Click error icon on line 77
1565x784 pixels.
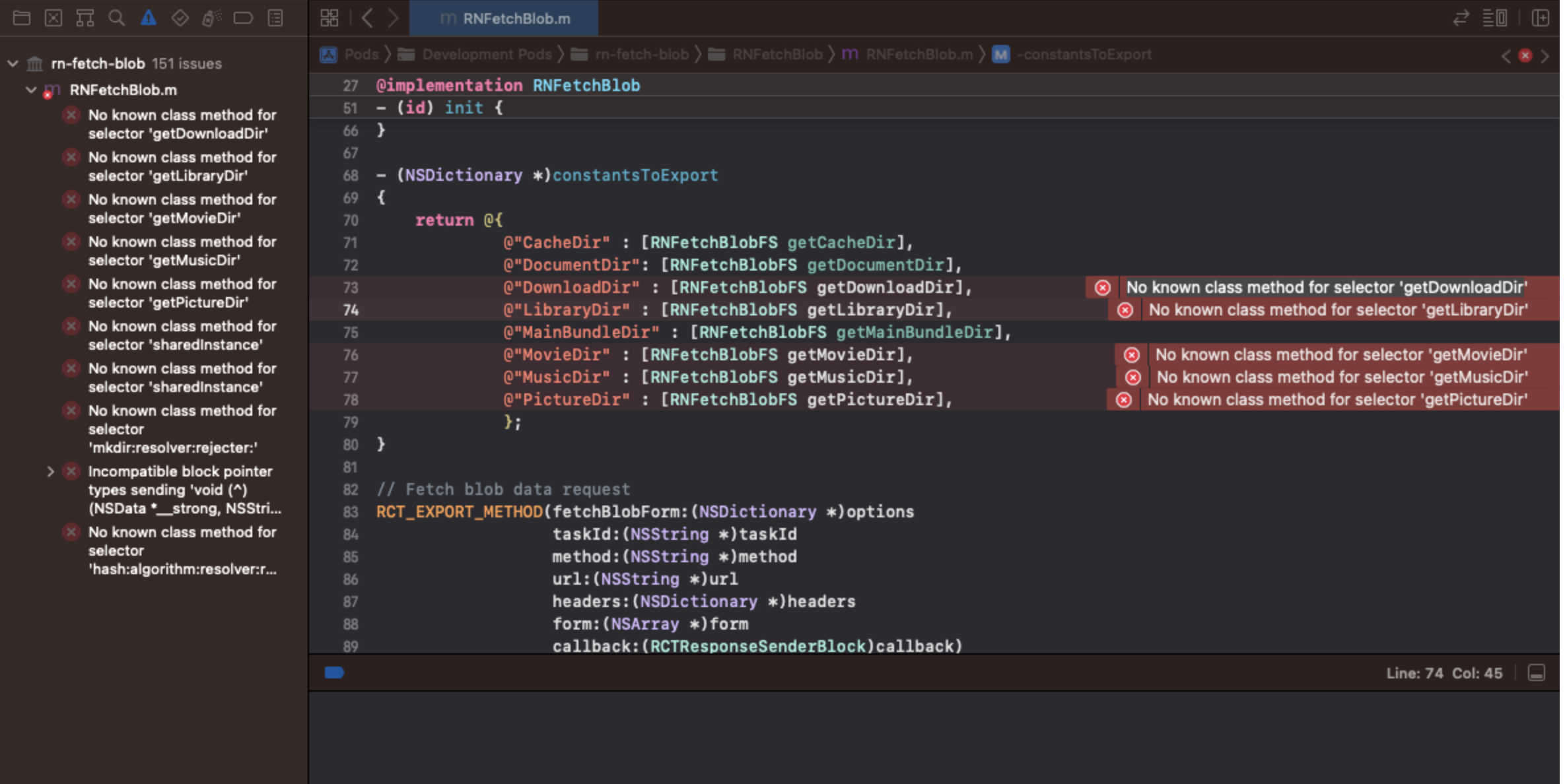point(1133,377)
